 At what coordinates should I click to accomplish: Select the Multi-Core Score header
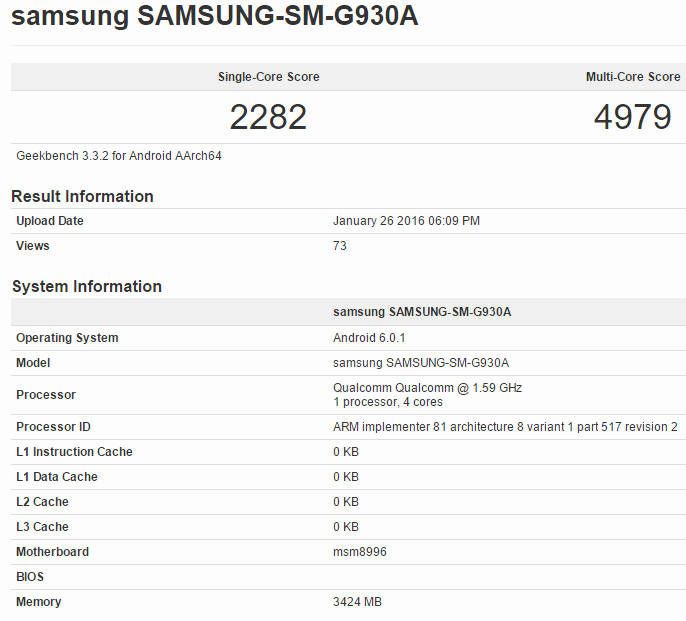pyautogui.click(x=633, y=77)
